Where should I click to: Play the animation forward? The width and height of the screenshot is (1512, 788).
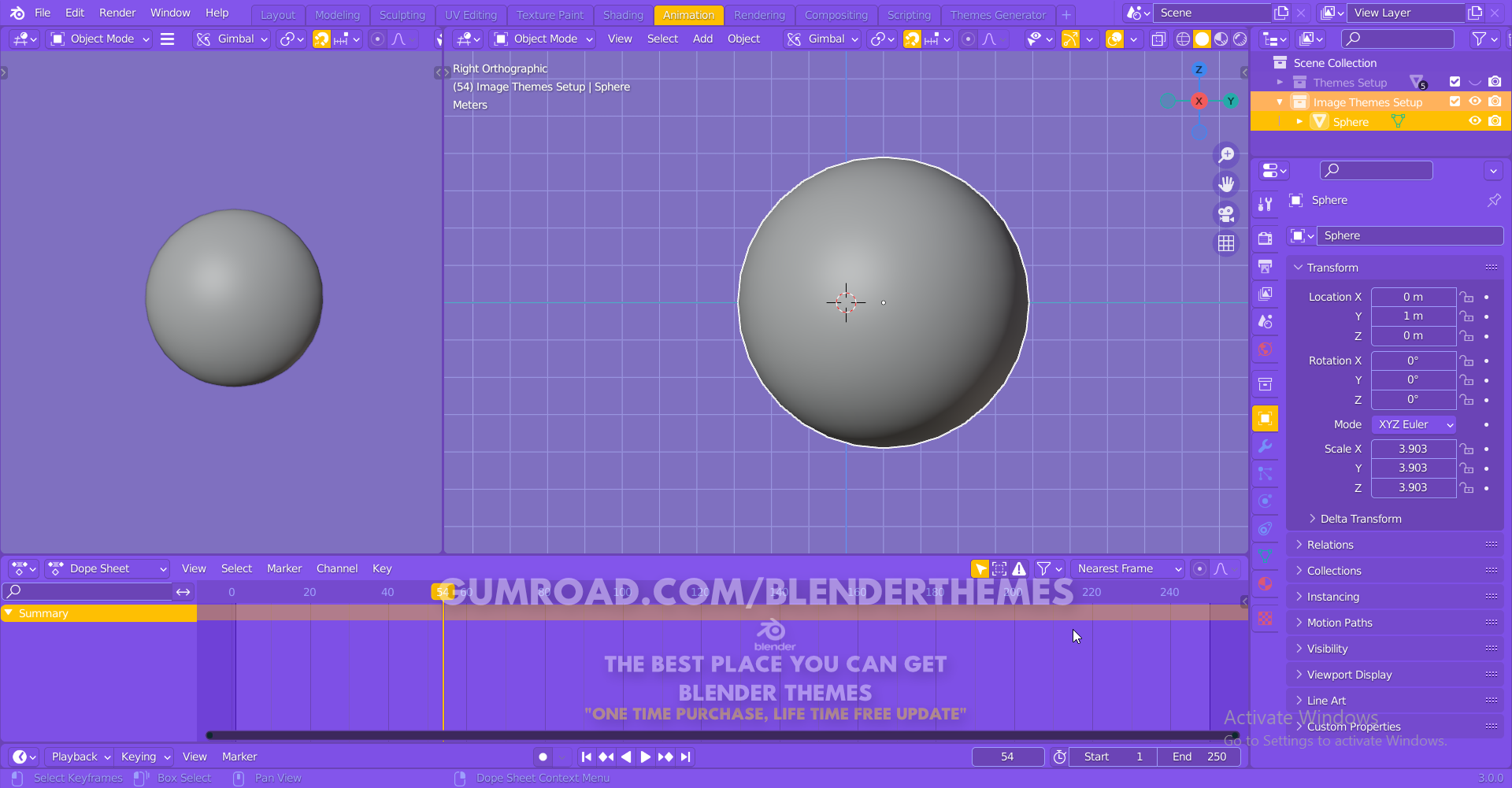[x=645, y=757]
